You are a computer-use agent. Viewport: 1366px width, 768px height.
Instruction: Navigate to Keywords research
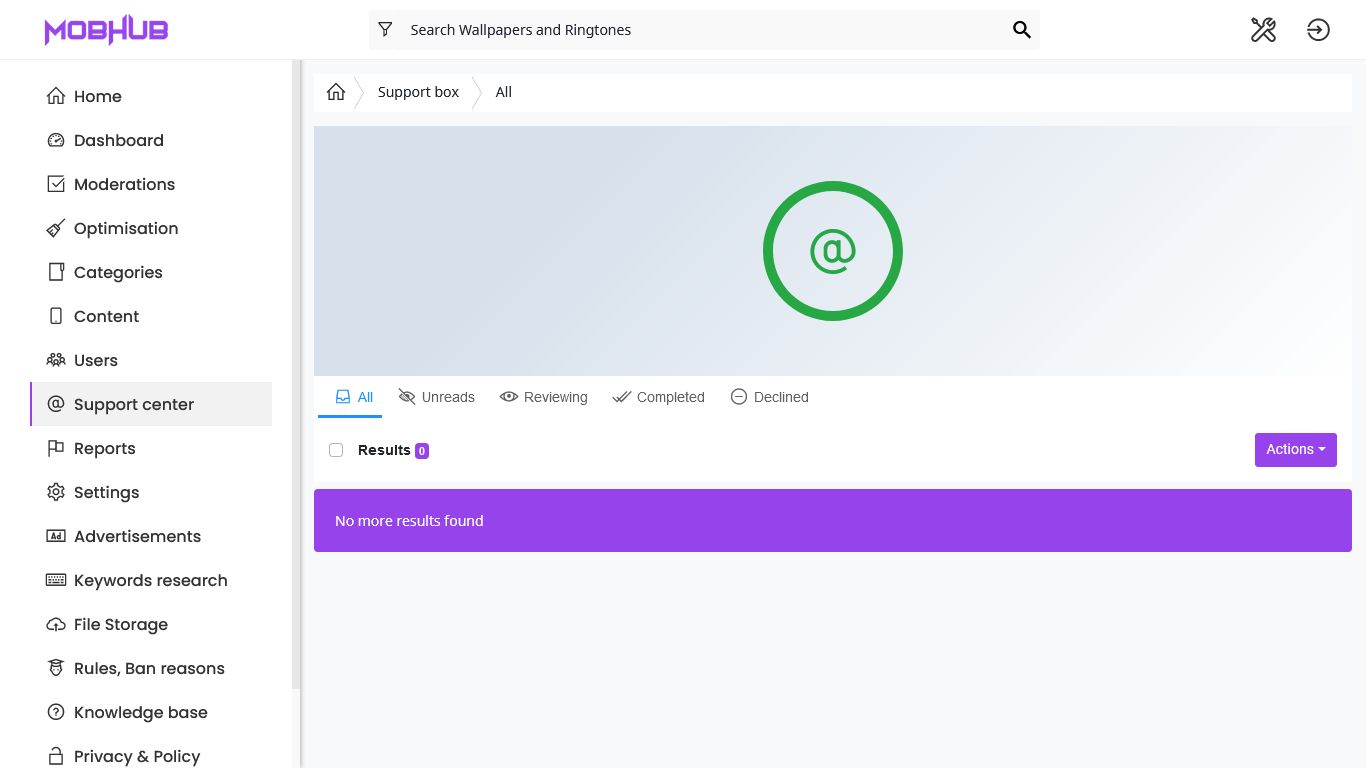pyautogui.click(x=150, y=580)
